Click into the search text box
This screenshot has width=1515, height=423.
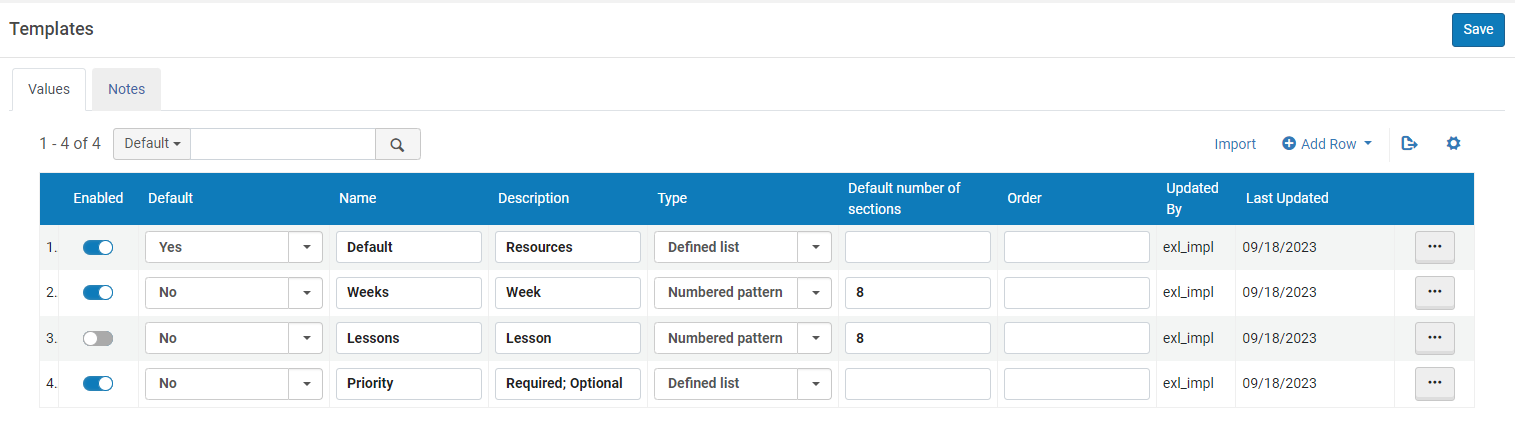click(283, 144)
